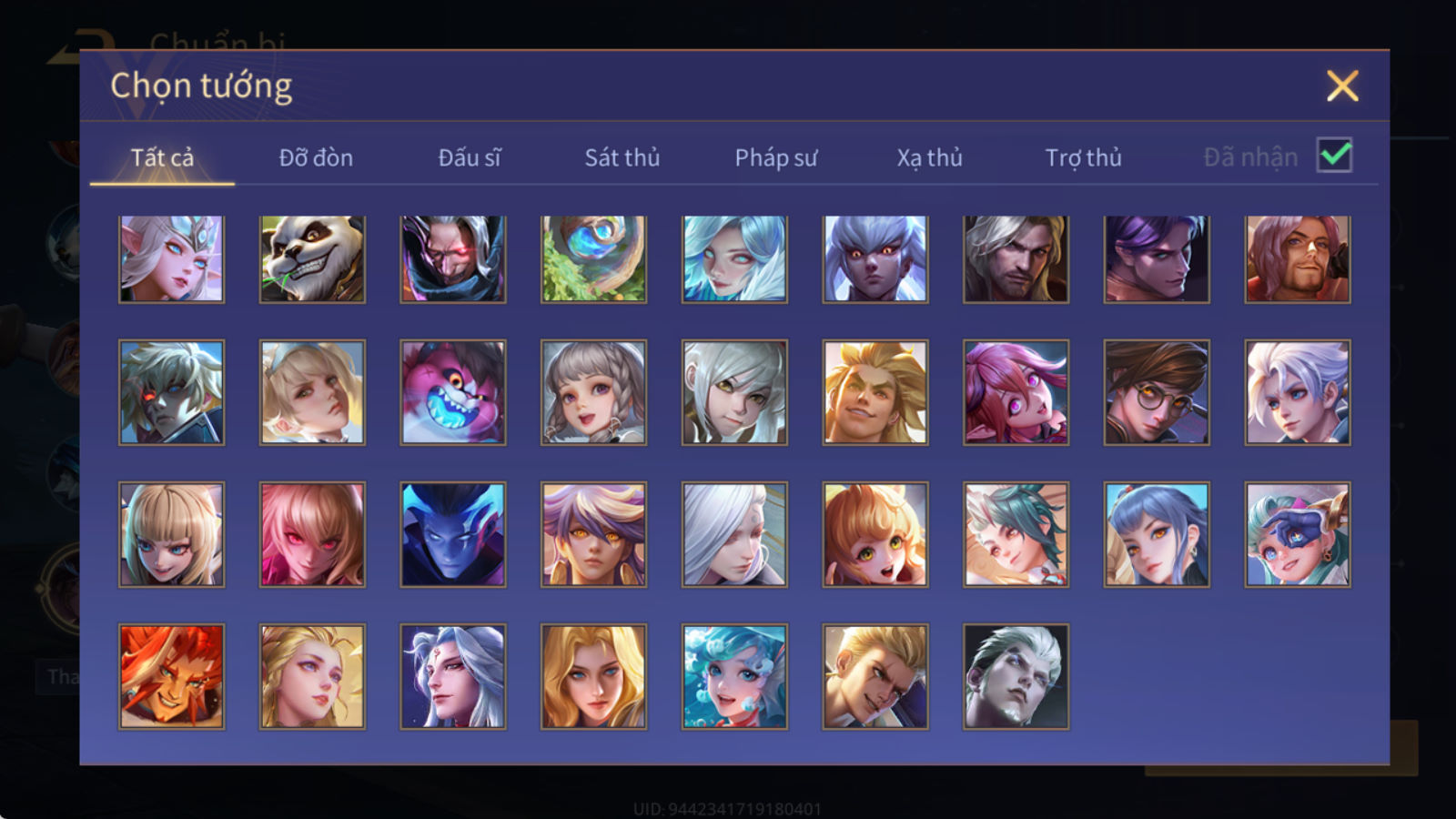Switch to the Đỡ đòn tab

click(316, 157)
